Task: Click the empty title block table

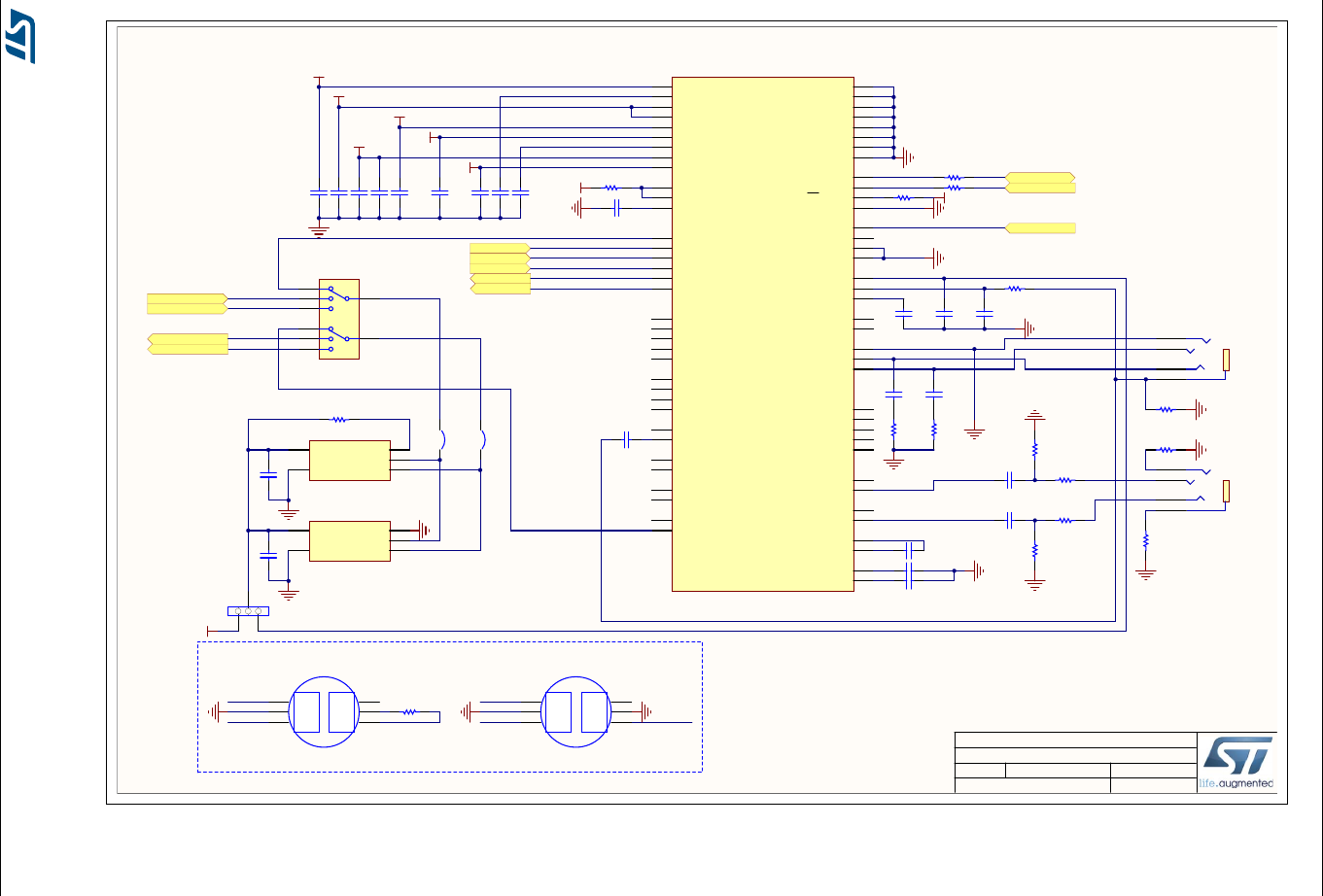Action: (x=1076, y=763)
